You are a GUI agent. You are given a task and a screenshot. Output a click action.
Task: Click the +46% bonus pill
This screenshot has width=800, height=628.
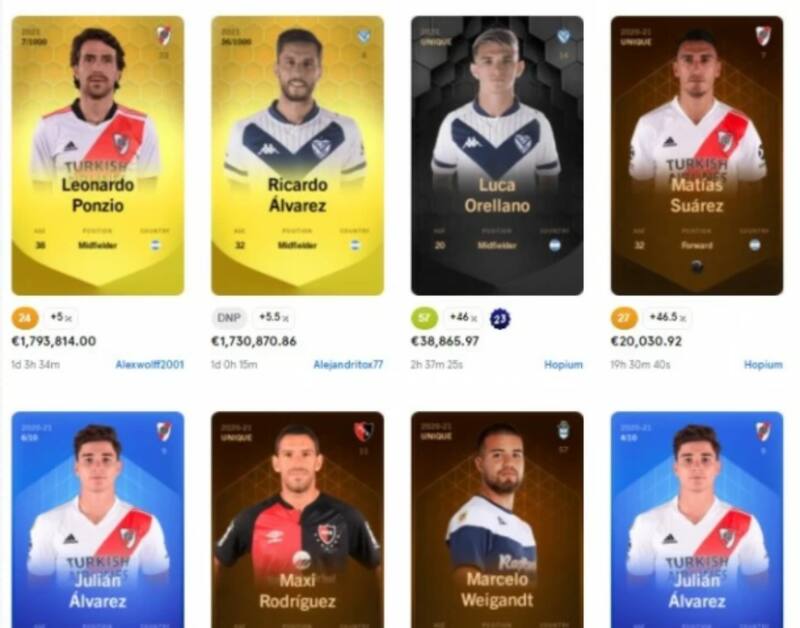point(463,318)
